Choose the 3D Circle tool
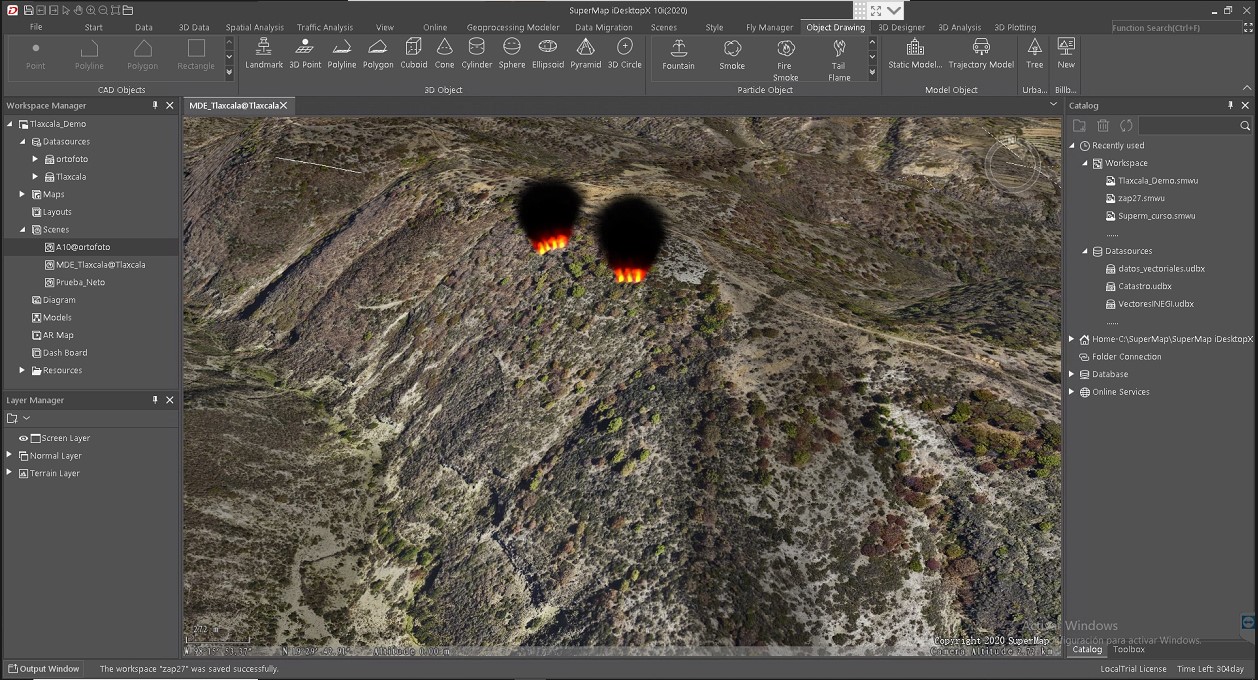Screen dimensions: 1258x680 pos(625,53)
